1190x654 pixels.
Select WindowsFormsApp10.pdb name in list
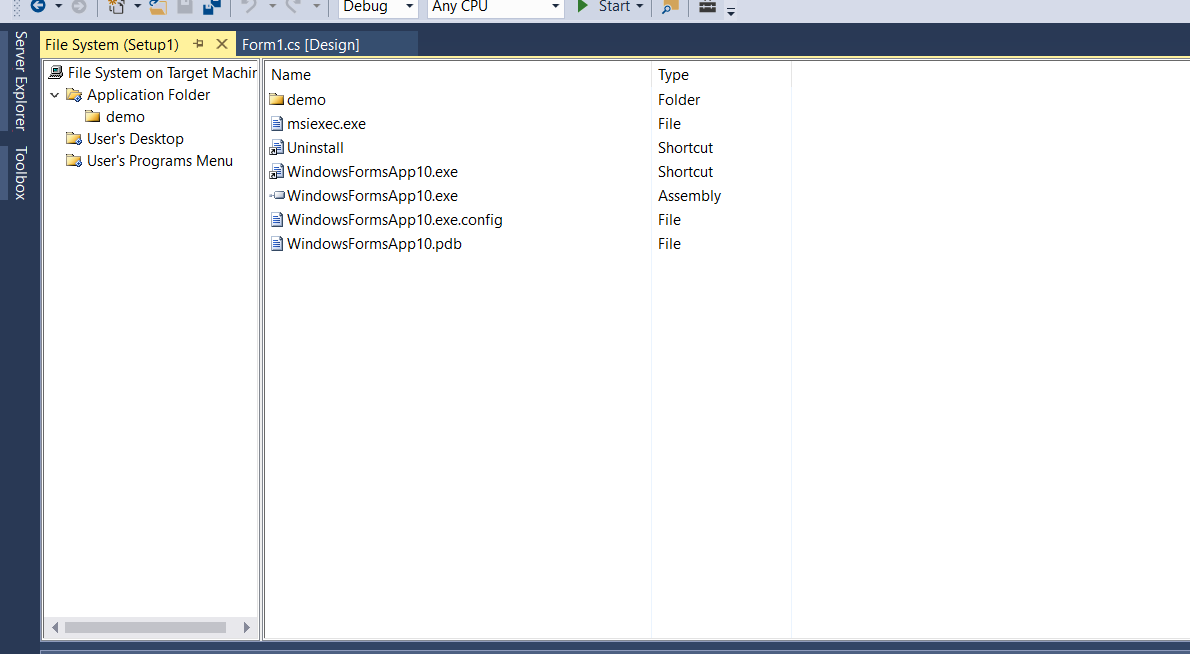click(x=374, y=244)
